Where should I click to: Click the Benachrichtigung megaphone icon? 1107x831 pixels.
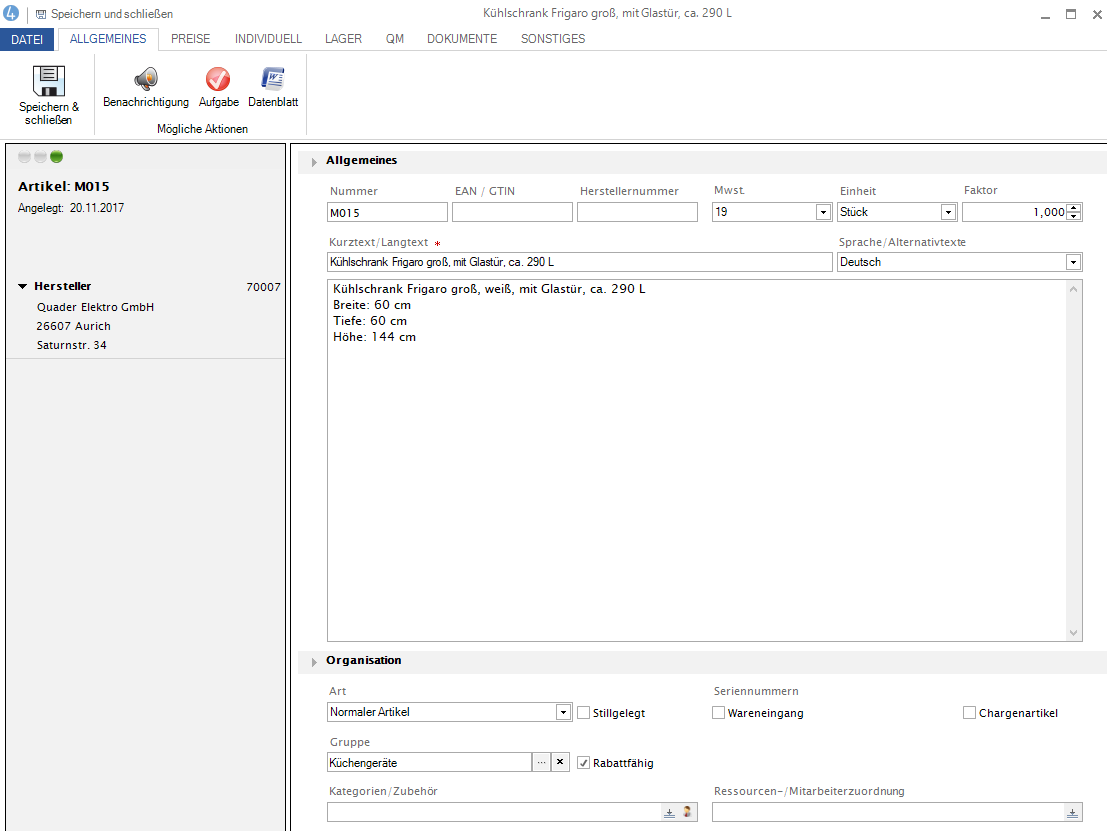(x=146, y=80)
